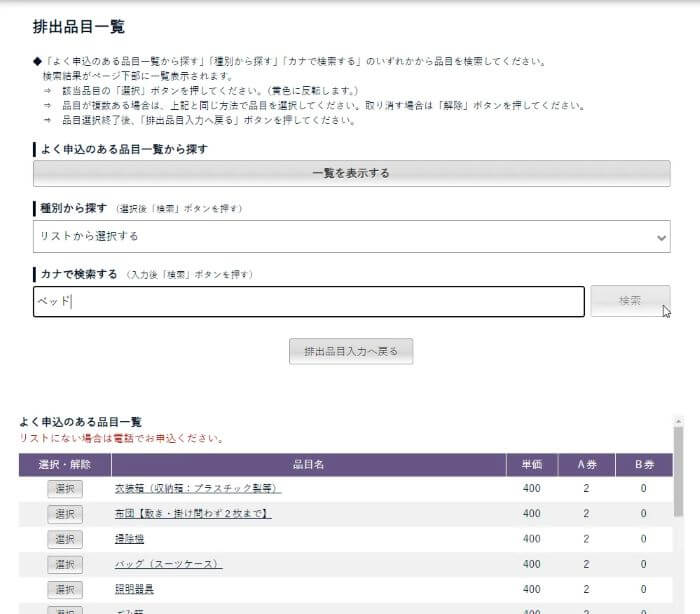Image resolution: width=700 pixels, height=614 pixels.
Task: Click the item list scrollbar thumb
Action: (678, 471)
